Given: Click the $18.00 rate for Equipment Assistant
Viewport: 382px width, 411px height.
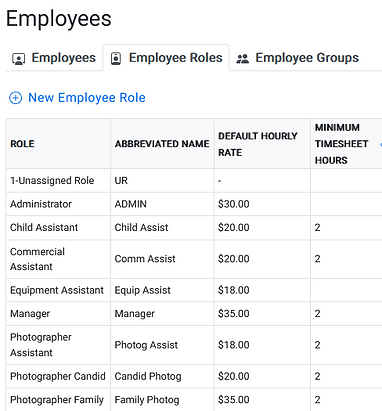Looking at the screenshot, I should (234, 290).
